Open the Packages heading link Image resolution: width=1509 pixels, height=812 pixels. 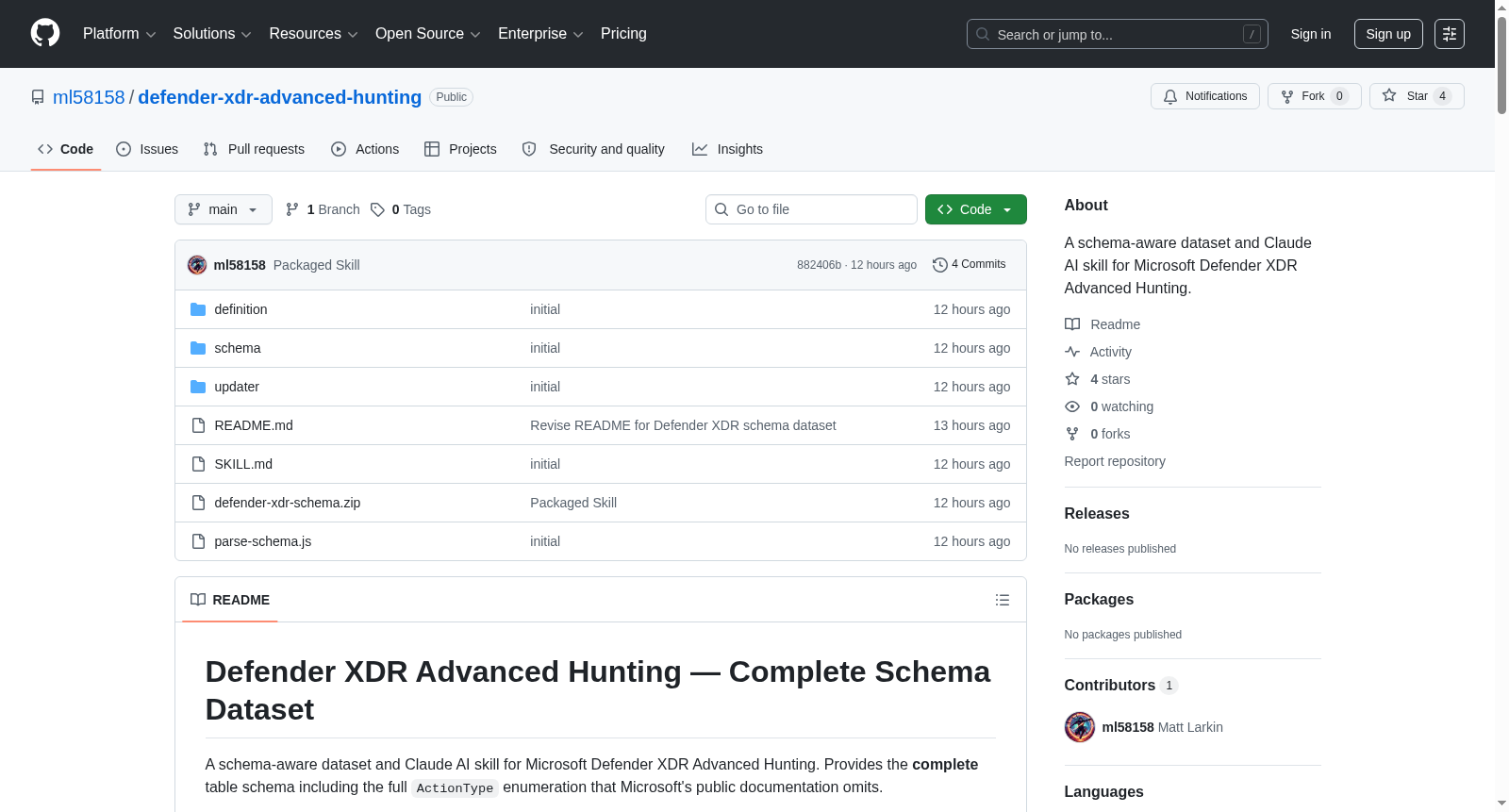point(1099,599)
